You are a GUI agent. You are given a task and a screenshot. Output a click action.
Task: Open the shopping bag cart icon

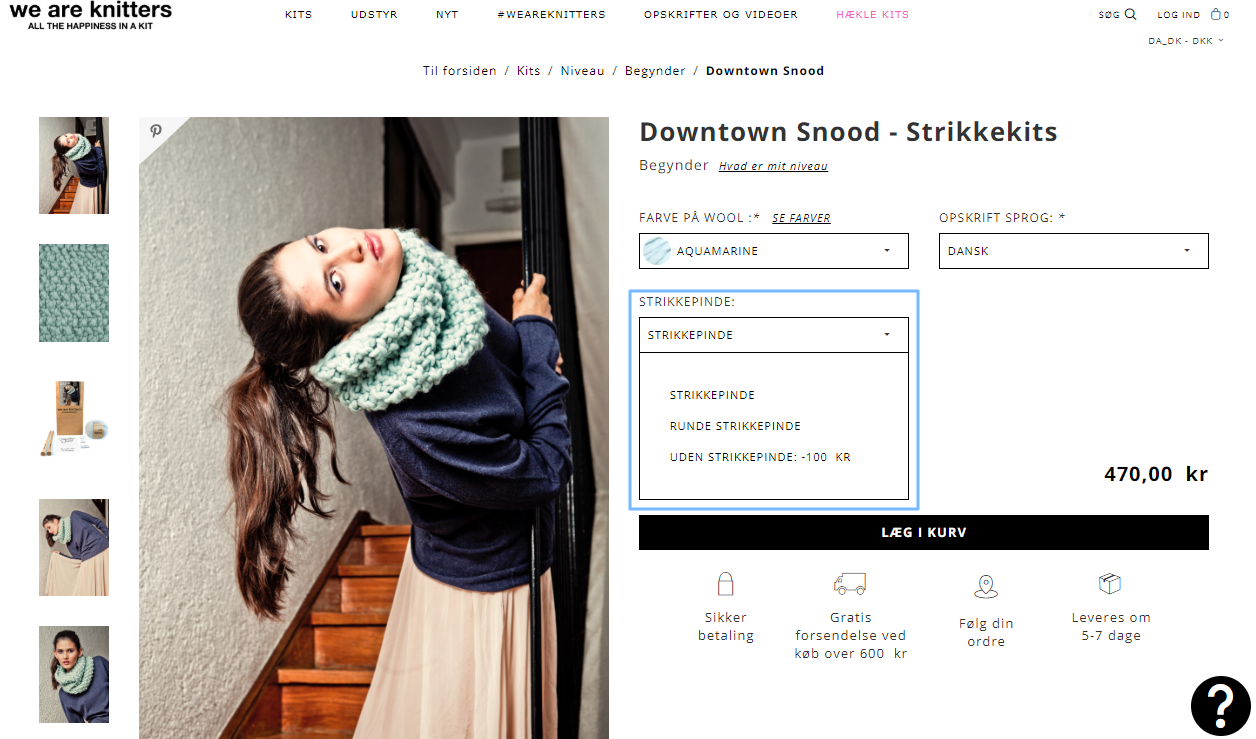point(1216,14)
